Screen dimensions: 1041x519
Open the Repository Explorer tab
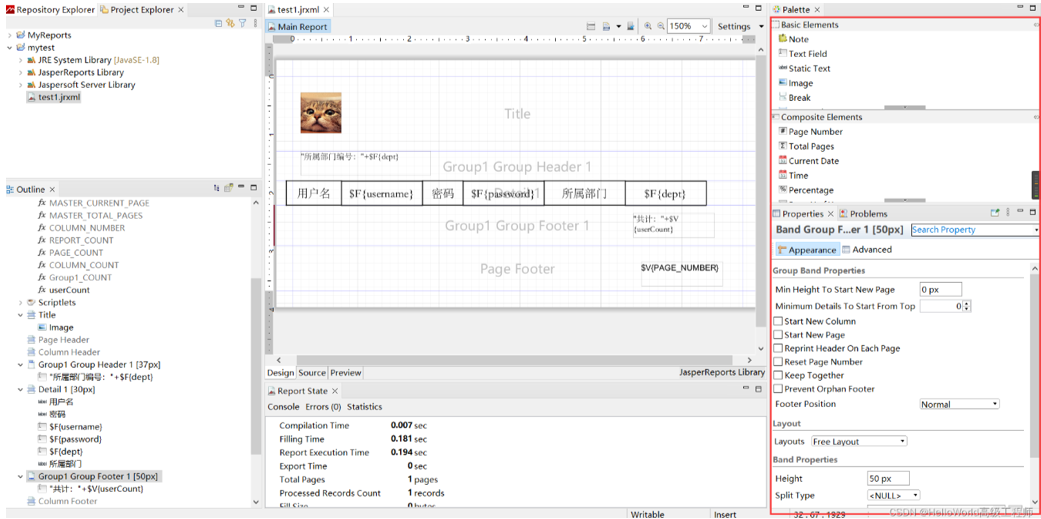click(x=55, y=10)
